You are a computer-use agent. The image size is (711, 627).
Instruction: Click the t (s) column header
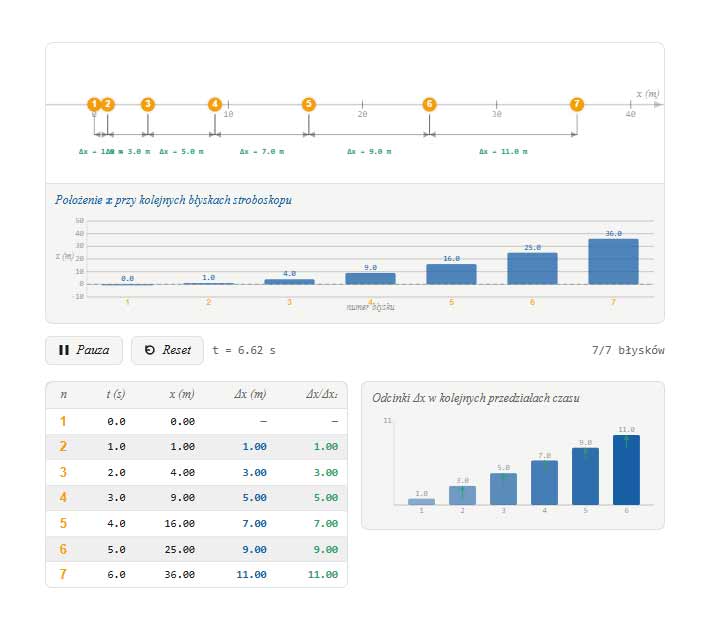click(116, 394)
